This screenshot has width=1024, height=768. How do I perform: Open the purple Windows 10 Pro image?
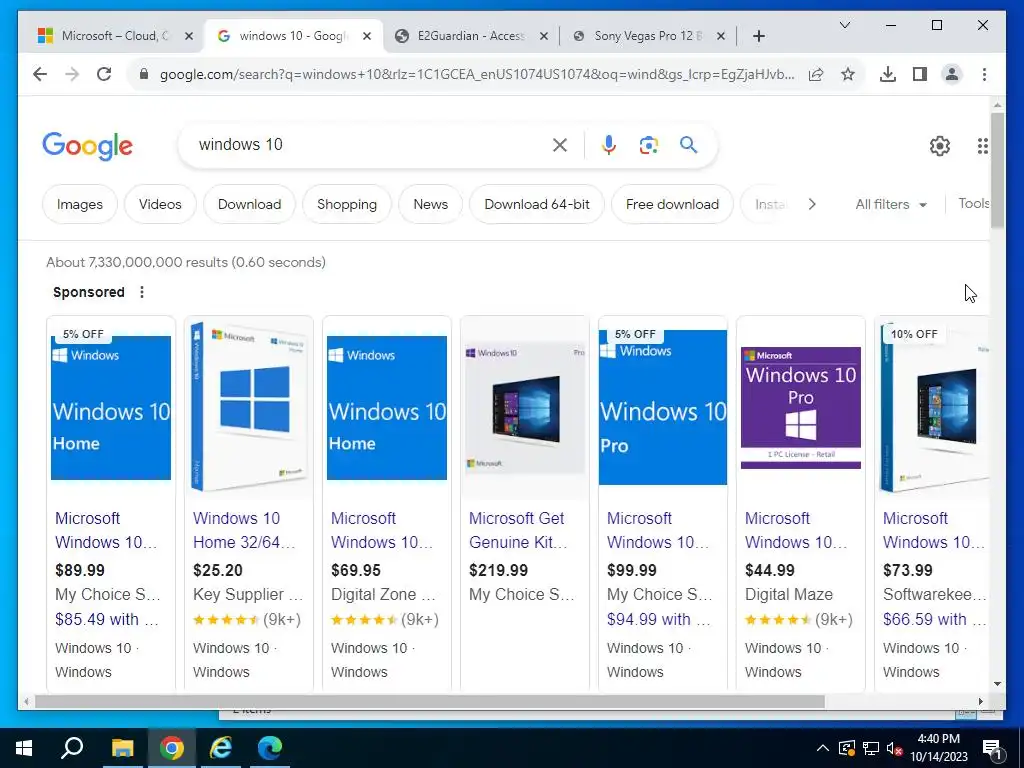click(801, 408)
